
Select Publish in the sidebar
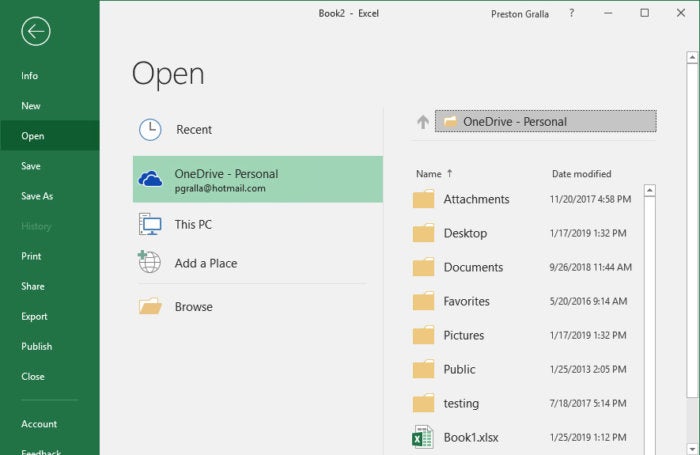coord(37,346)
